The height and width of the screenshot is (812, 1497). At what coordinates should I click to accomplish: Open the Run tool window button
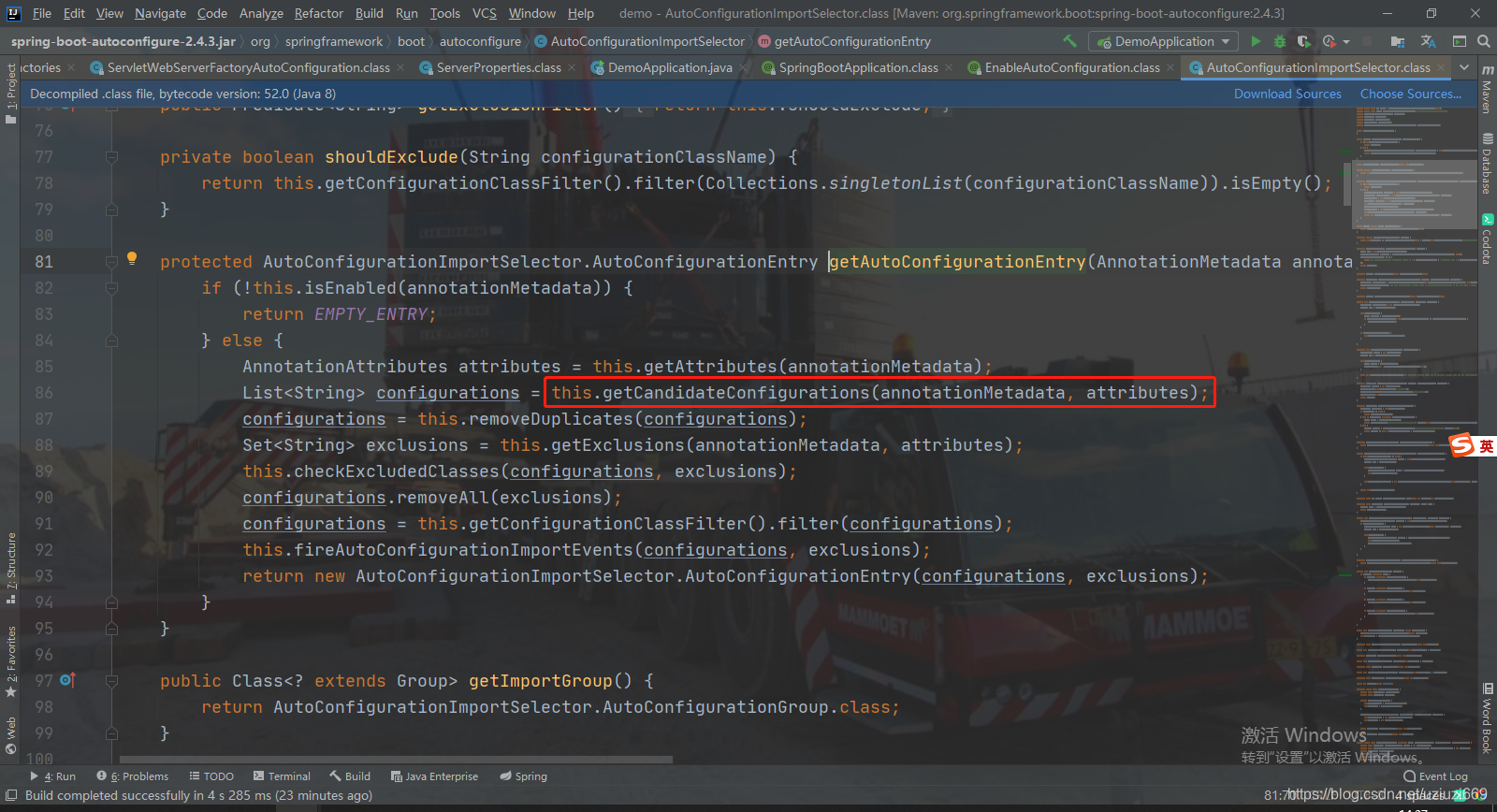tap(53, 776)
